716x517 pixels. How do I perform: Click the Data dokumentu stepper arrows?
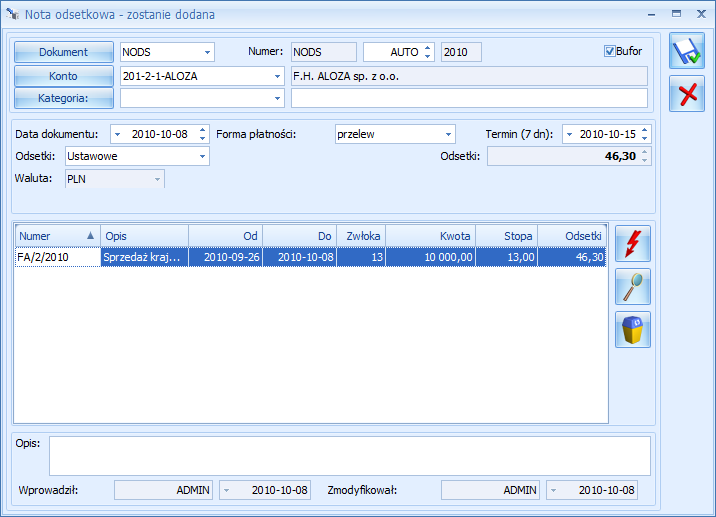[203, 134]
